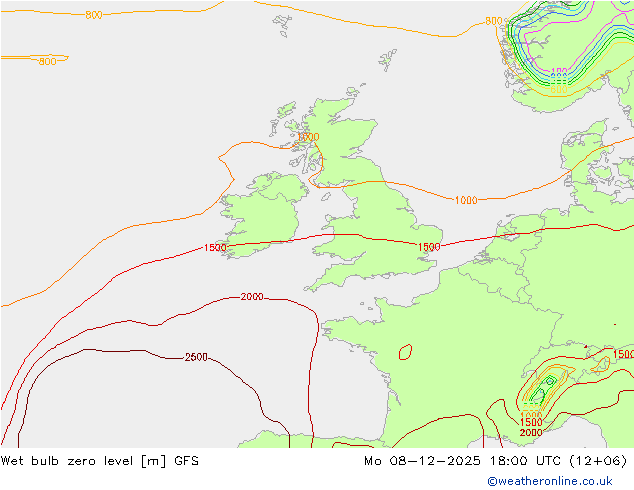Click the 1500 label at the right edge near Alps
Screen dimensions: 634x490
coord(623,355)
